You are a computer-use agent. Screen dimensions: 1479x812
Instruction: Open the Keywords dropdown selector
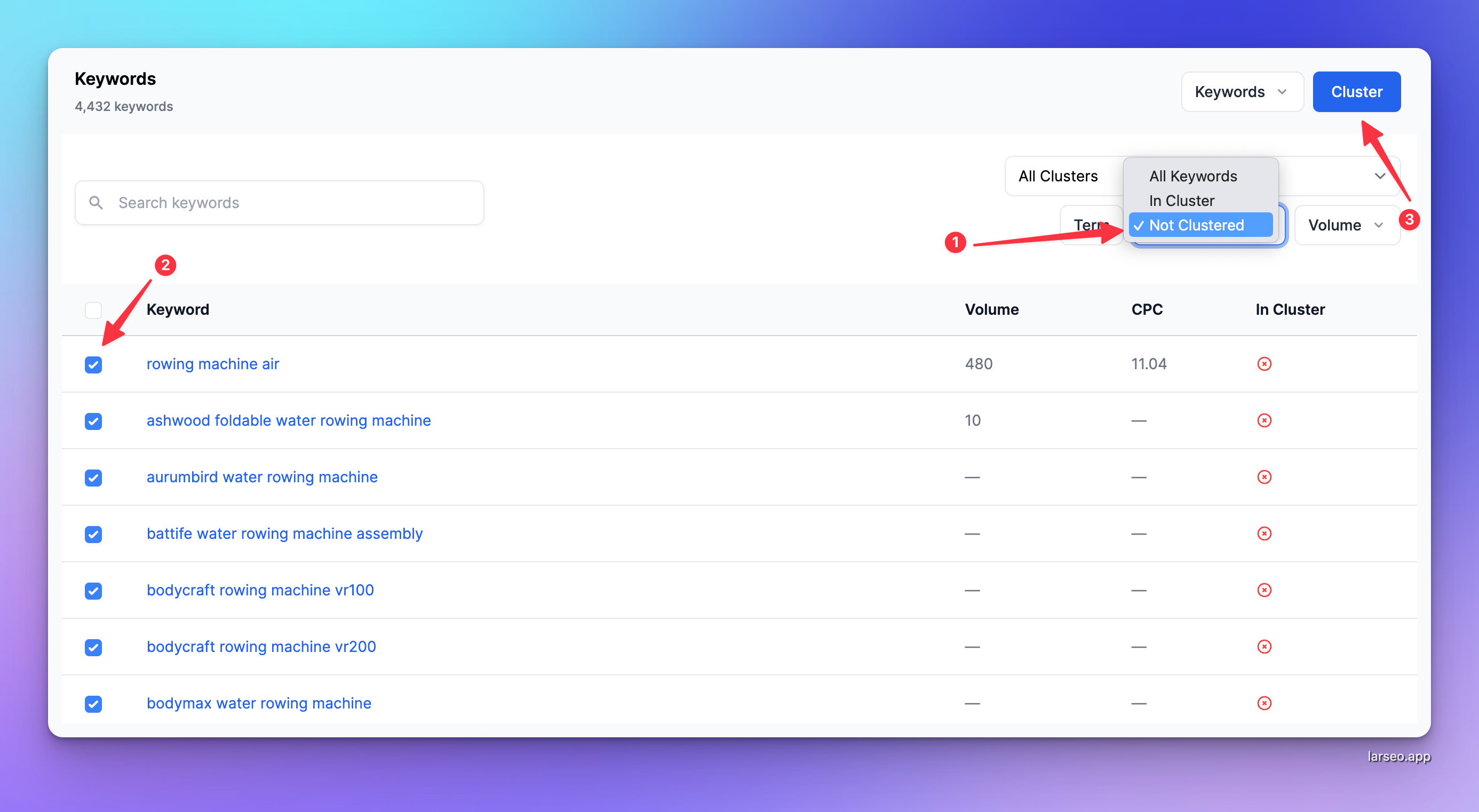pyautogui.click(x=1240, y=91)
